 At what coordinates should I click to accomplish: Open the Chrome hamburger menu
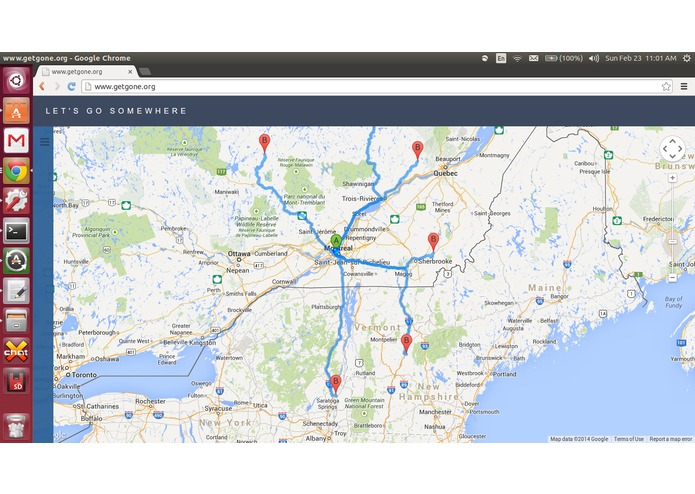(x=684, y=86)
